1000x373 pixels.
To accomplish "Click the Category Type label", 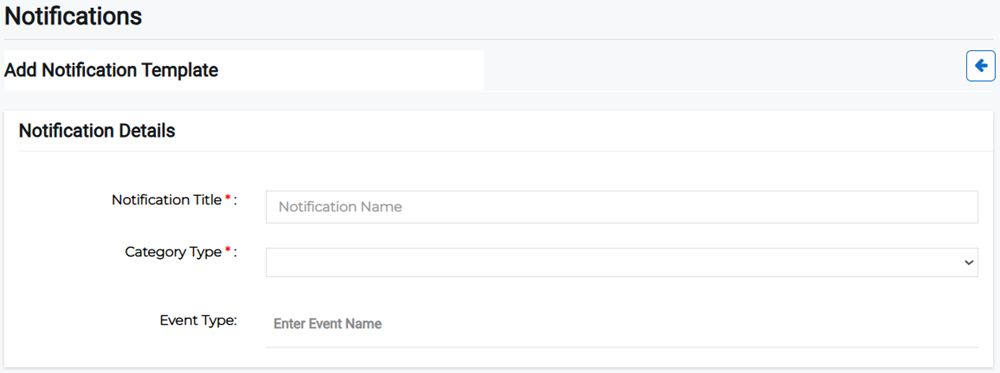I will [x=181, y=252].
